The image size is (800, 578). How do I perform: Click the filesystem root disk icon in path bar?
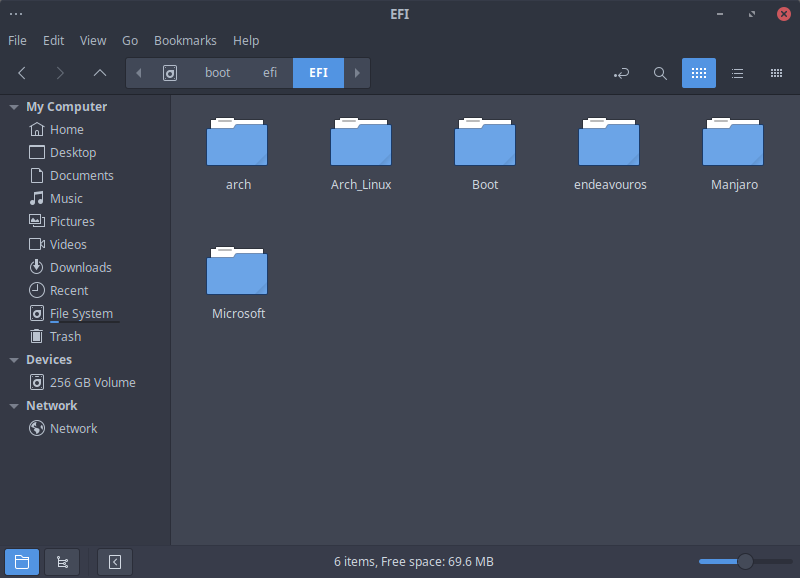(x=170, y=73)
